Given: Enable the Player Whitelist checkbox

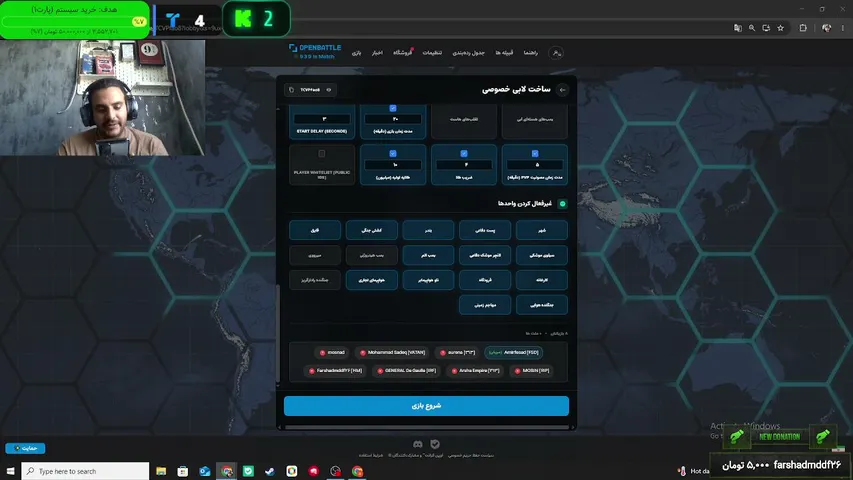Looking at the screenshot, I should [x=322, y=154].
